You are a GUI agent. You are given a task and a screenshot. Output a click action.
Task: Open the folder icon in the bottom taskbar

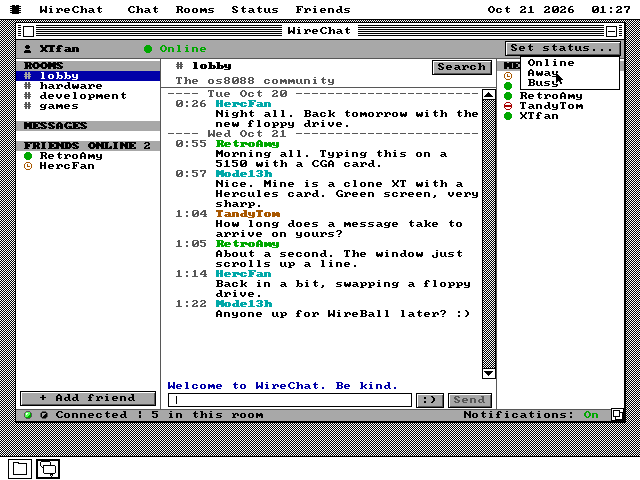20,469
